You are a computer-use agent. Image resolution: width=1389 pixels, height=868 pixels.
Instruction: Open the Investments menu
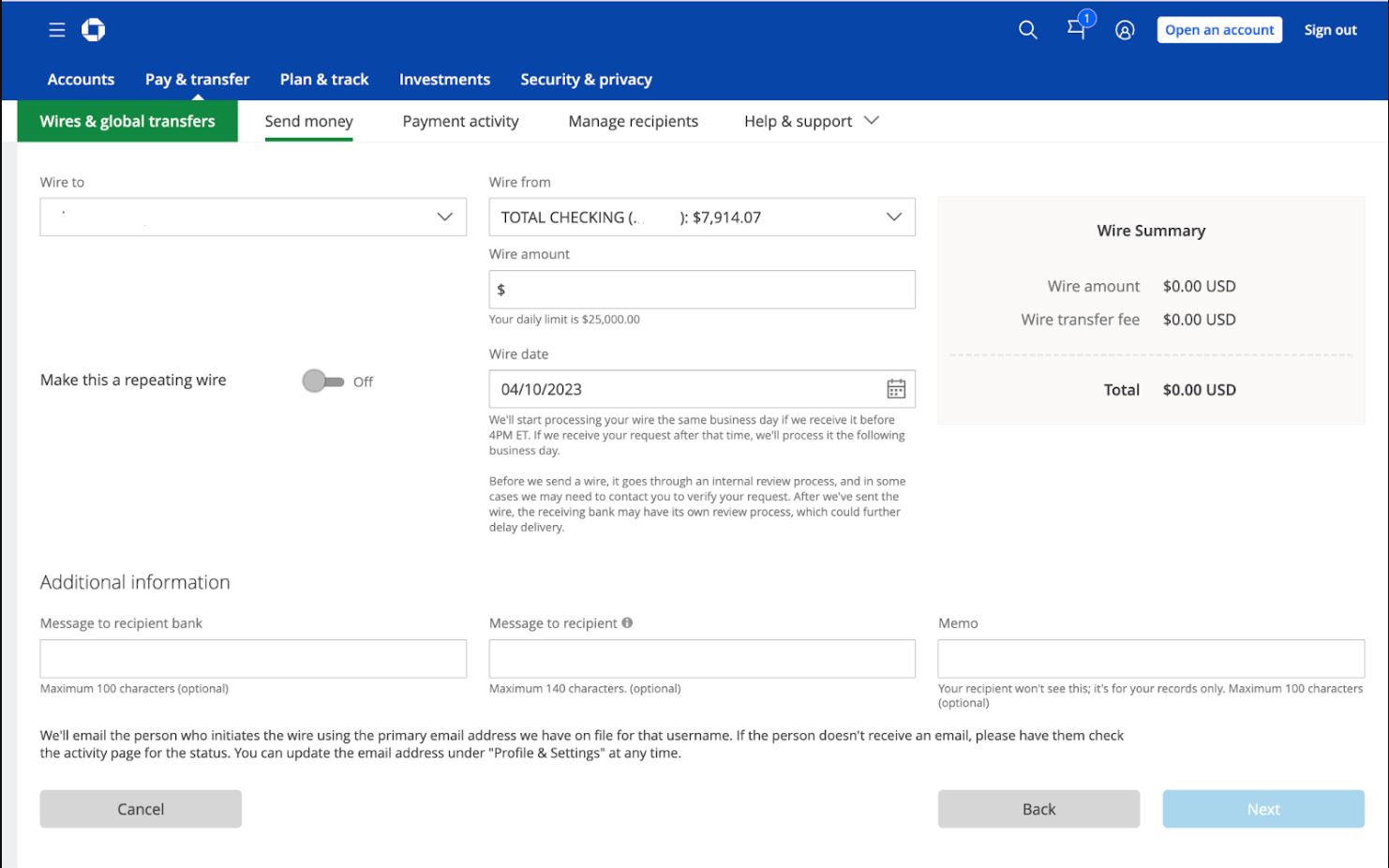(x=444, y=80)
